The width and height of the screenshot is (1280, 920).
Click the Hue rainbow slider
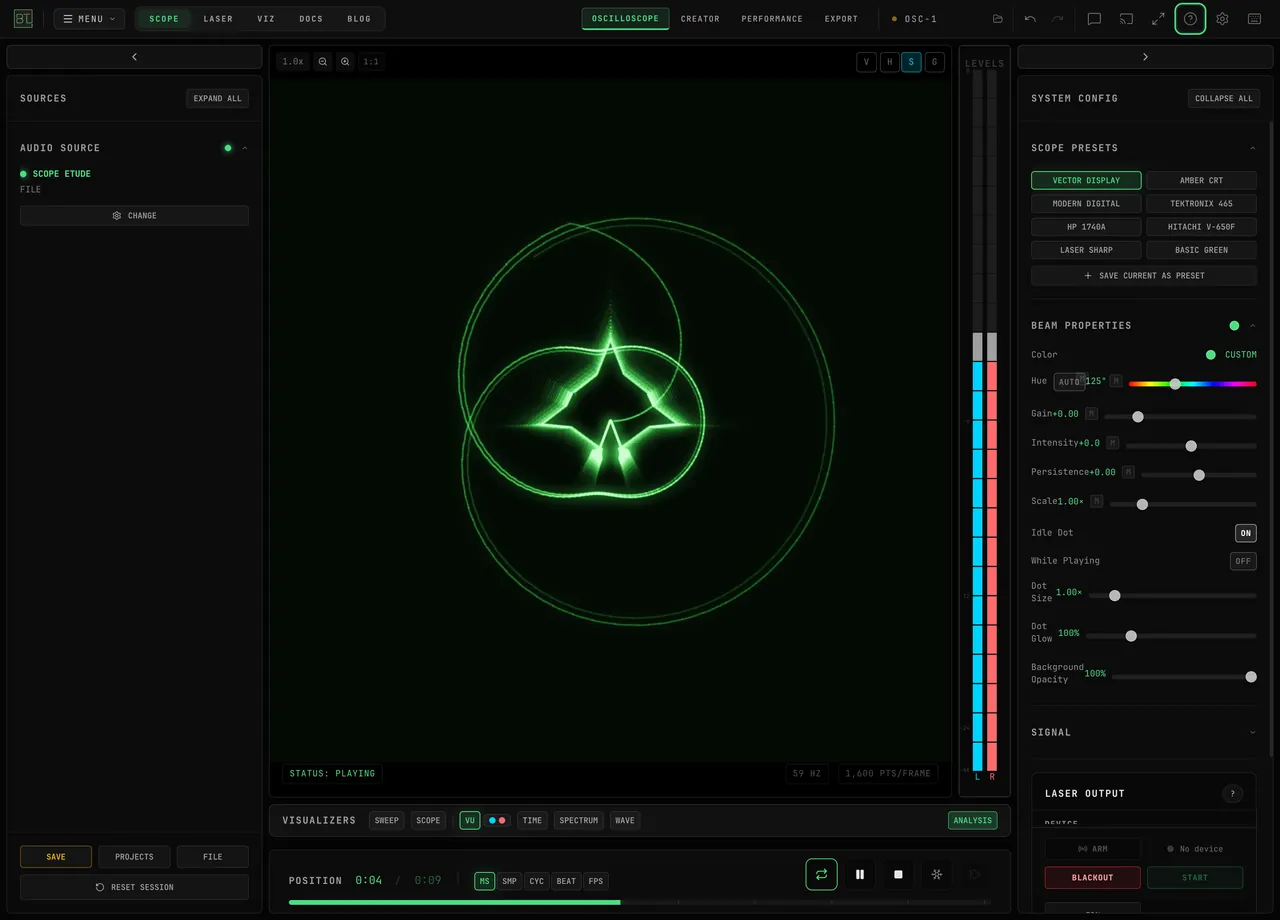point(1193,384)
